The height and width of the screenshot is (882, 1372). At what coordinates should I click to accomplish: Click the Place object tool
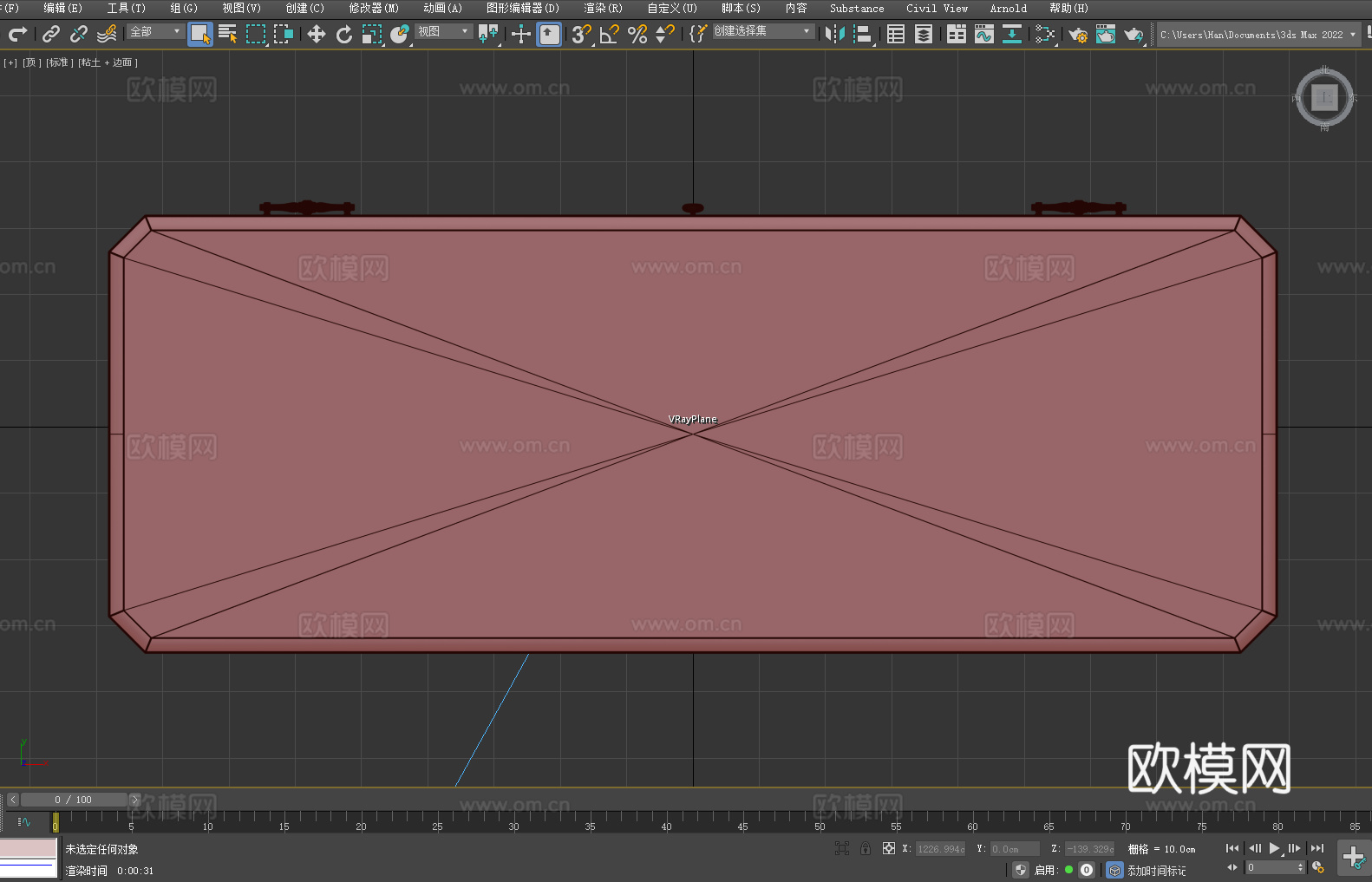[400, 34]
